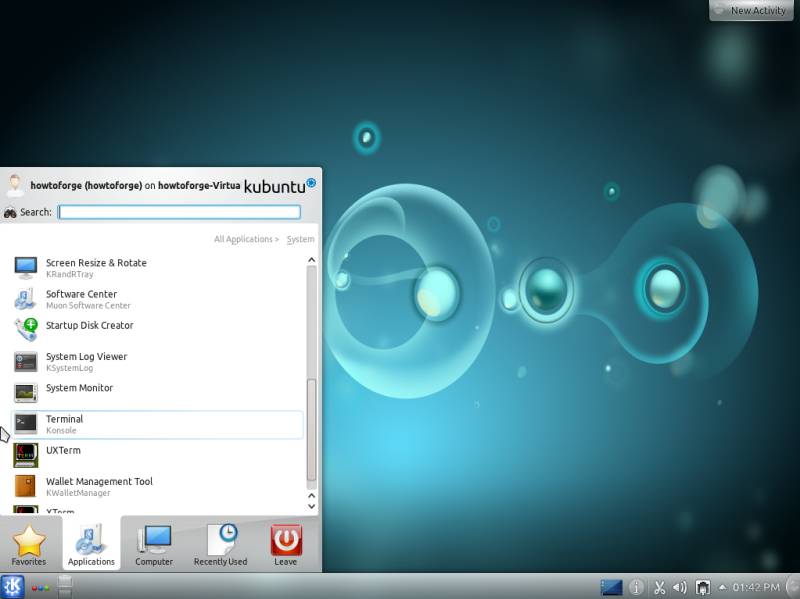Open the desktop pager widget
The height and width of the screenshot is (599, 800).
611,587
